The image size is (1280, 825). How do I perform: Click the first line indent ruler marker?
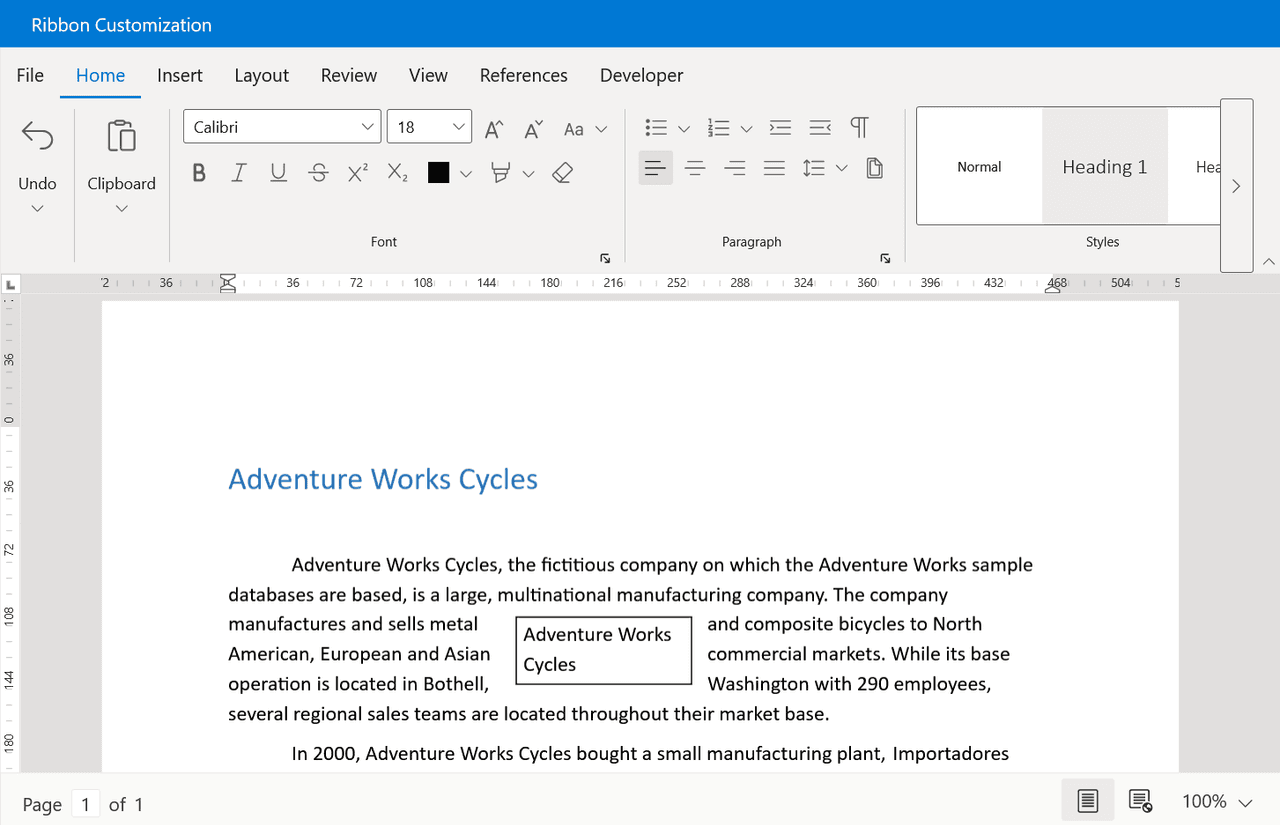pyautogui.click(x=228, y=279)
